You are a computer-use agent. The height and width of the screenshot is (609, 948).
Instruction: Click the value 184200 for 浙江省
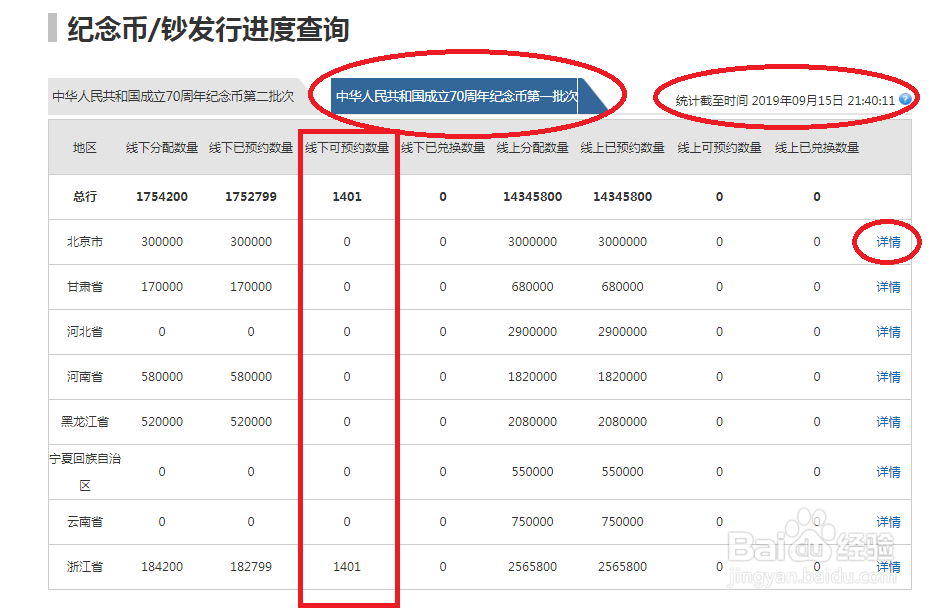tap(162, 567)
